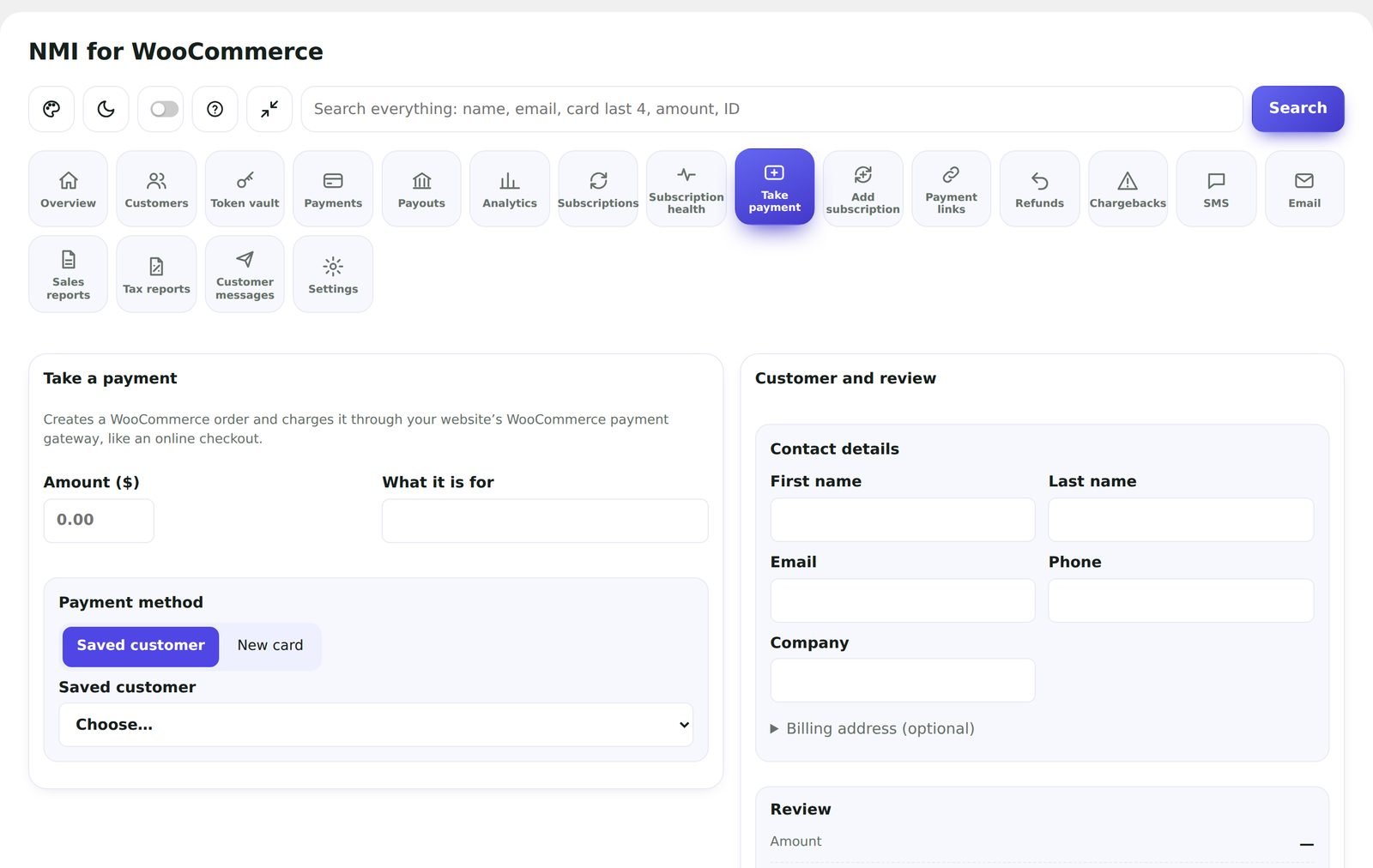Select New card payment method
Viewport: 1373px width, 868px height.
click(270, 646)
